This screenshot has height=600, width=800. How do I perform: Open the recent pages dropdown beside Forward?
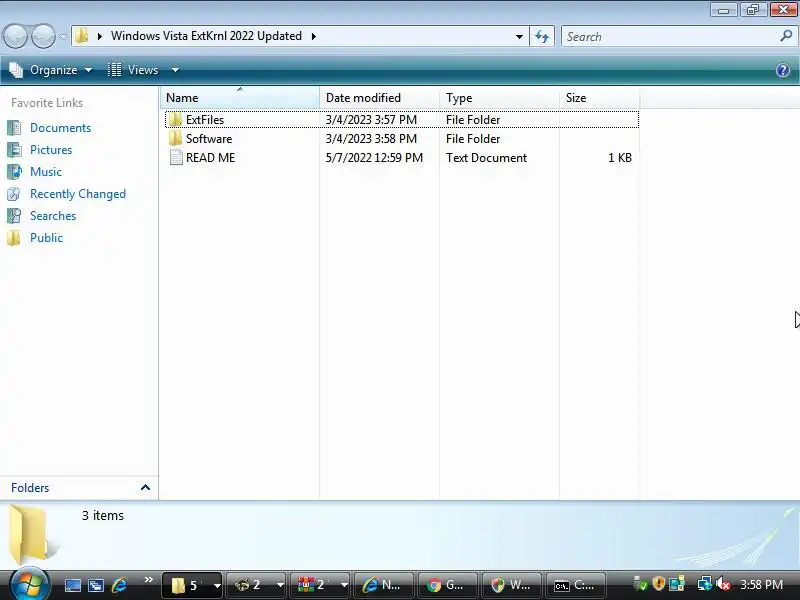[63, 36]
